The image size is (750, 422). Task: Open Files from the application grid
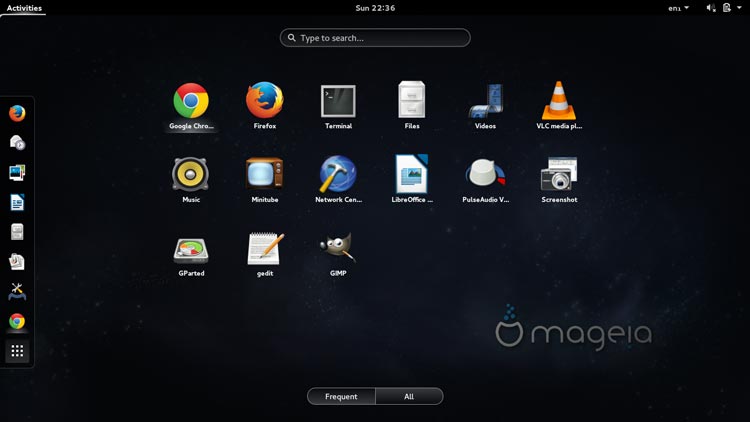412,106
